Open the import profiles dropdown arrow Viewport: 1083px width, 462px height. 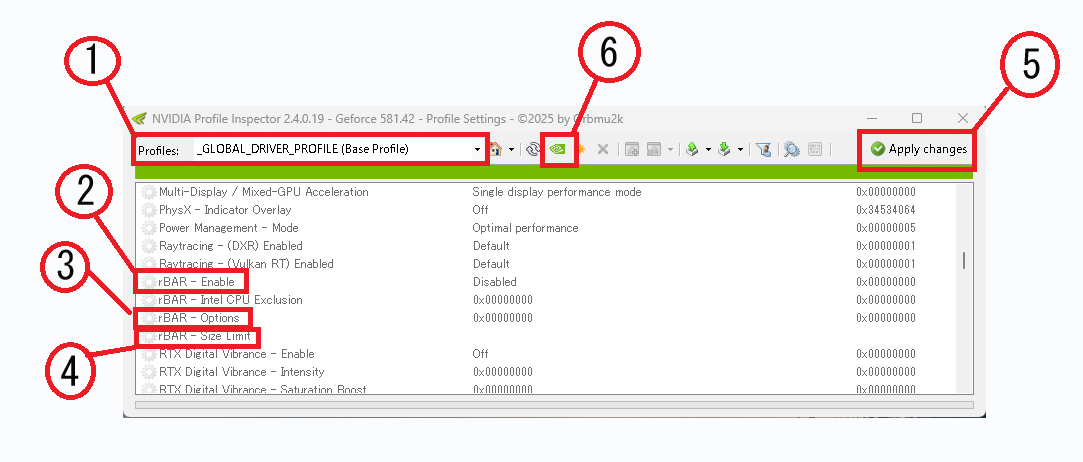click(x=740, y=149)
